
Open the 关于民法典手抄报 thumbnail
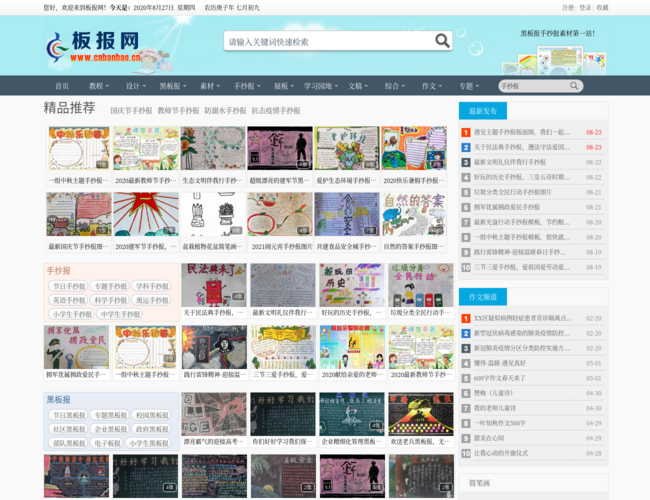click(x=214, y=285)
